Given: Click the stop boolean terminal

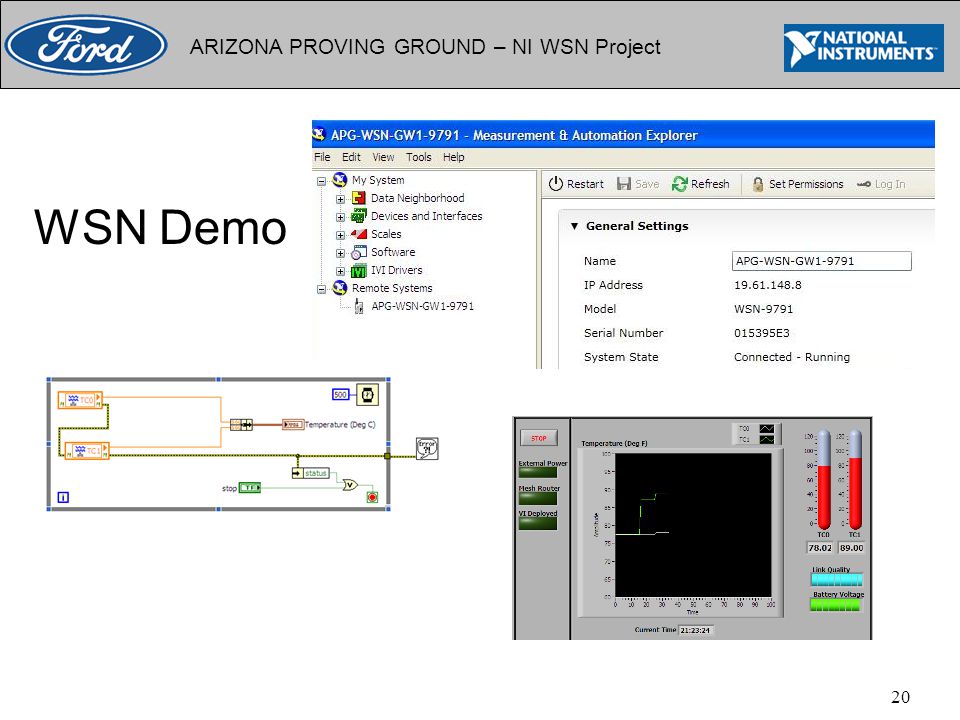Looking at the screenshot, I should (x=250, y=488).
